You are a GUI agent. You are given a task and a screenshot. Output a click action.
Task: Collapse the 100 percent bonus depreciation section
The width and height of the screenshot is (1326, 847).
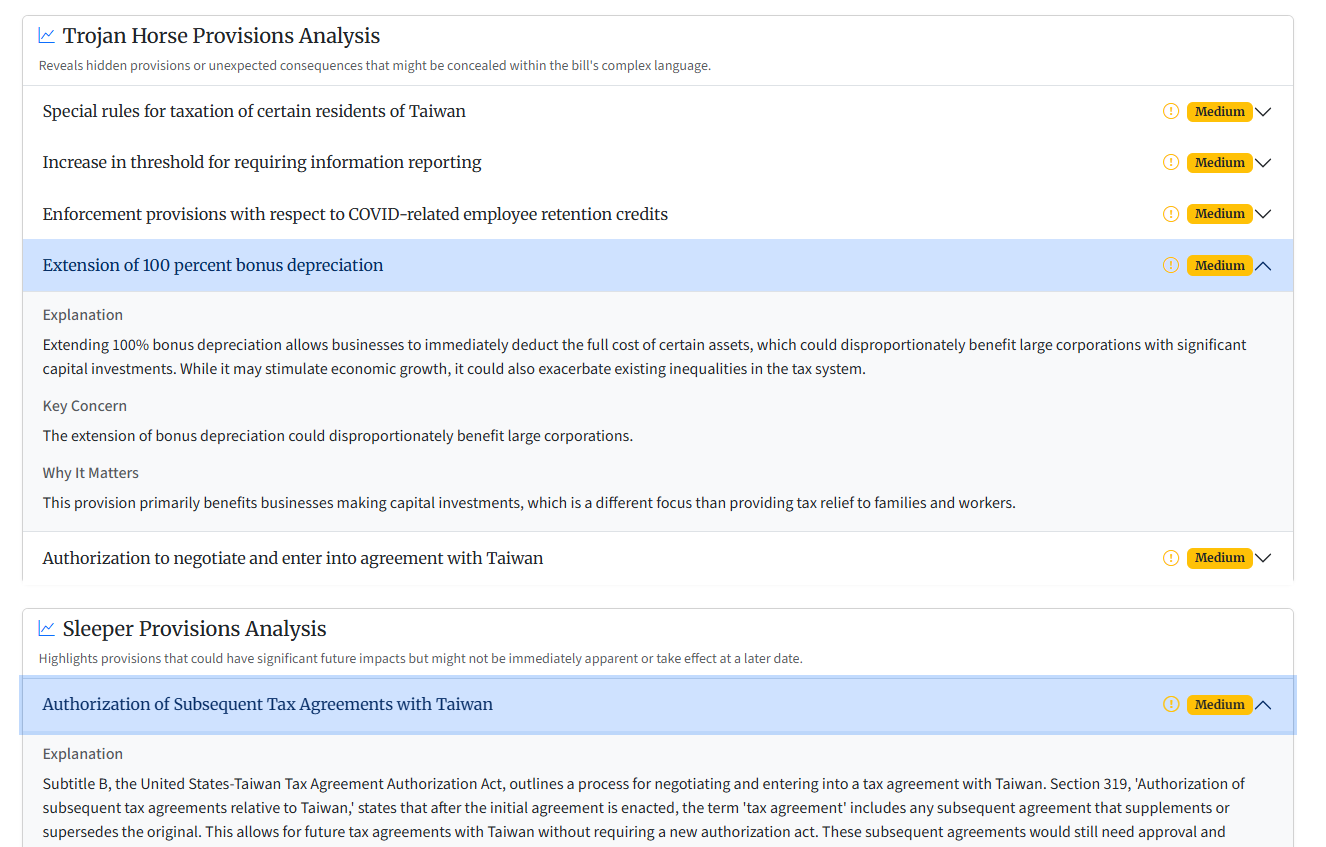click(x=1263, y=266)
